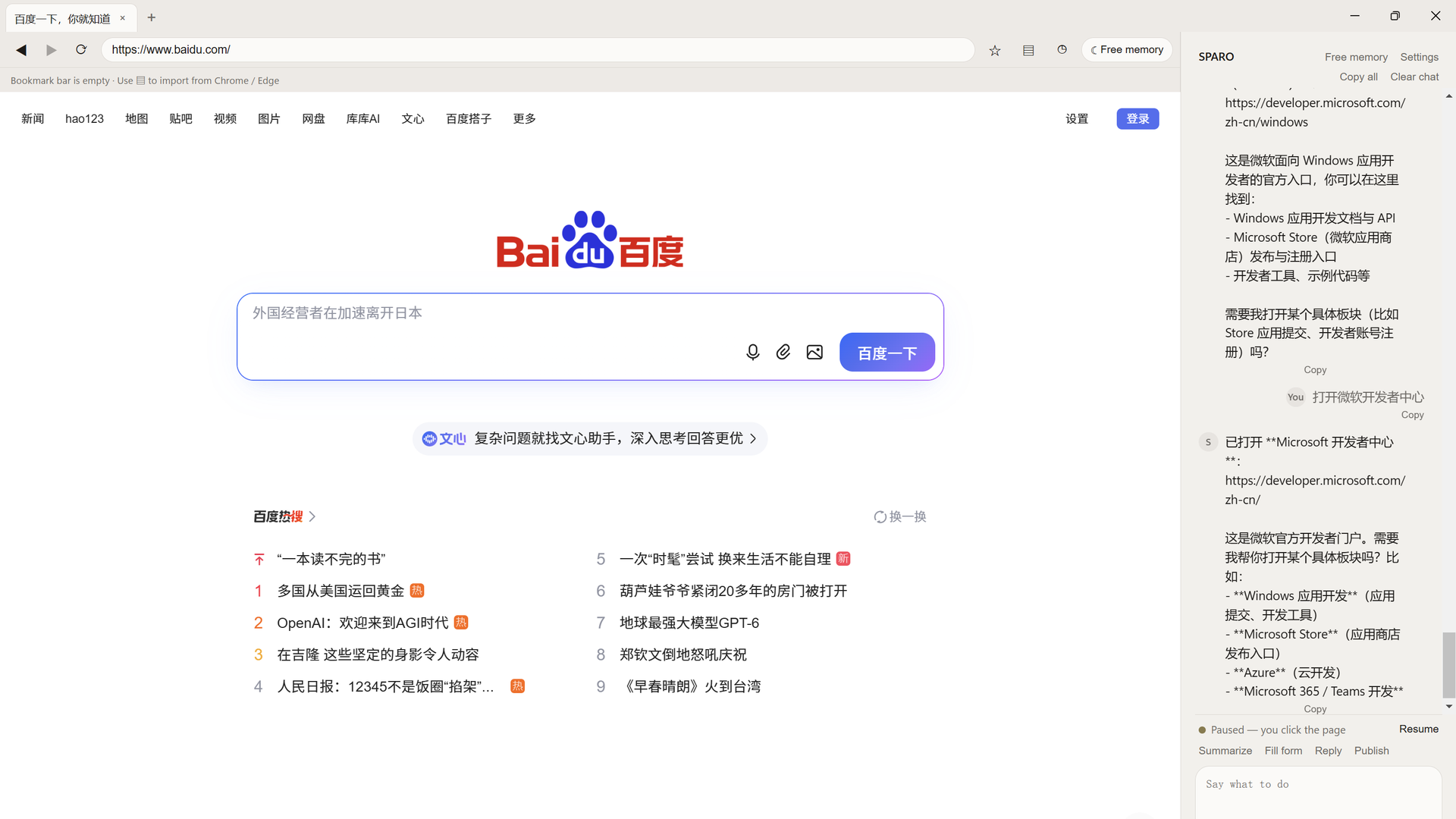Open hot search 多国从美国运回黄金
The image size is (1456, 819).
tap(340, 591)
